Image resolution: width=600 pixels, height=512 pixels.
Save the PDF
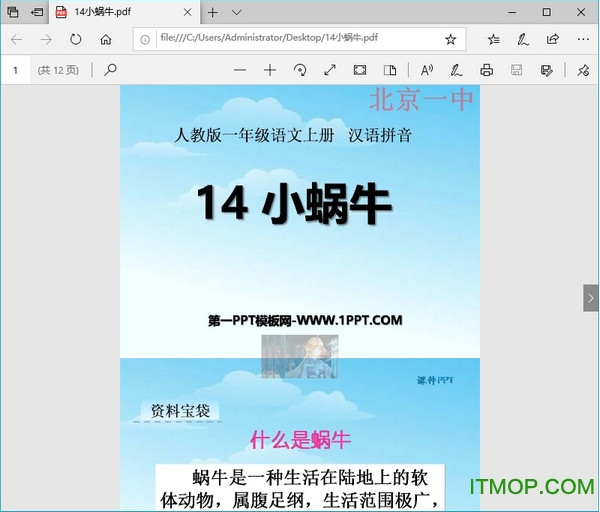[x=516, y=70]
